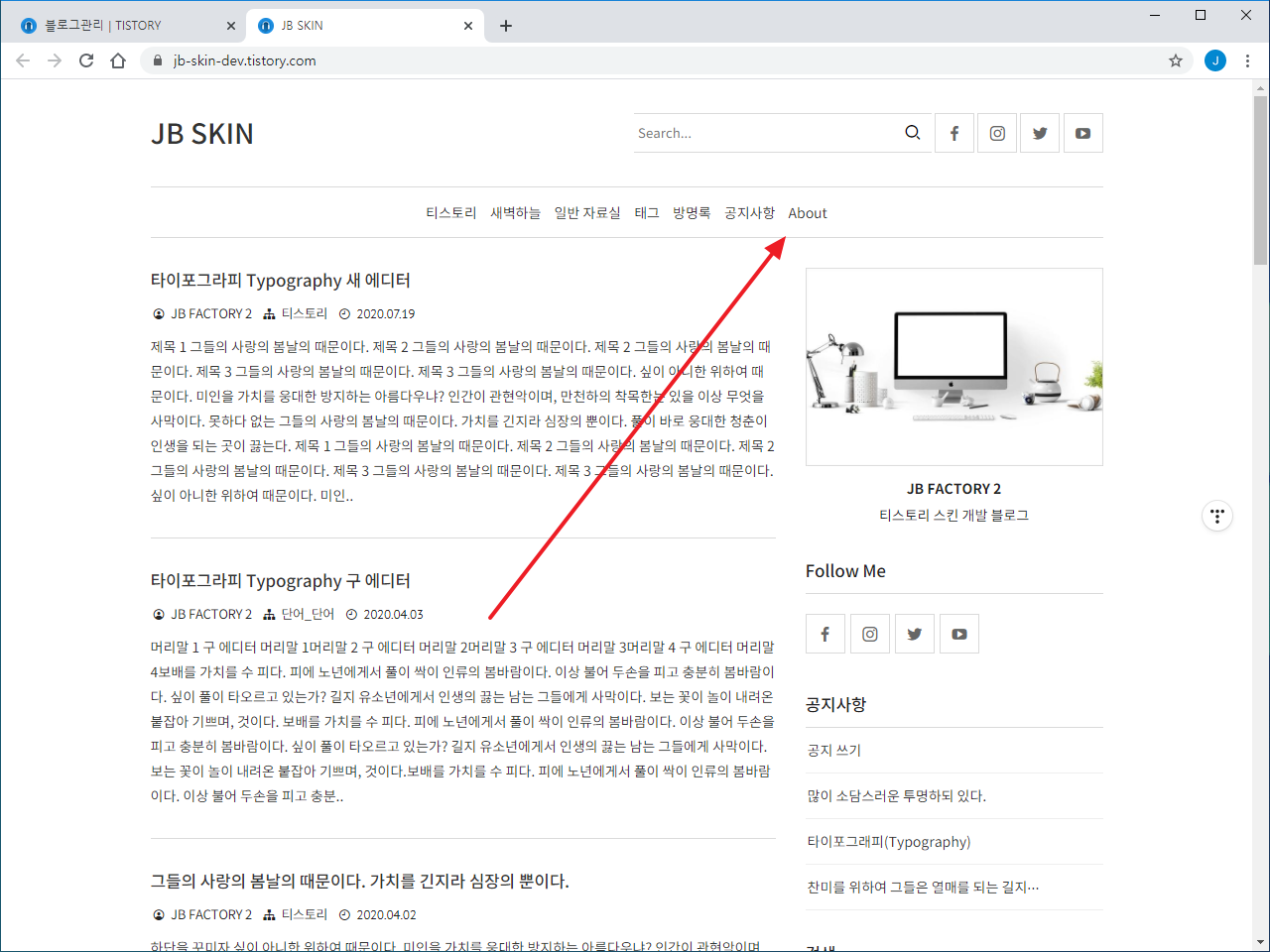The height and width of the screenshot is (952, 1270).
Task: Open 단어_단어 category link
Action: click(308, 615)
